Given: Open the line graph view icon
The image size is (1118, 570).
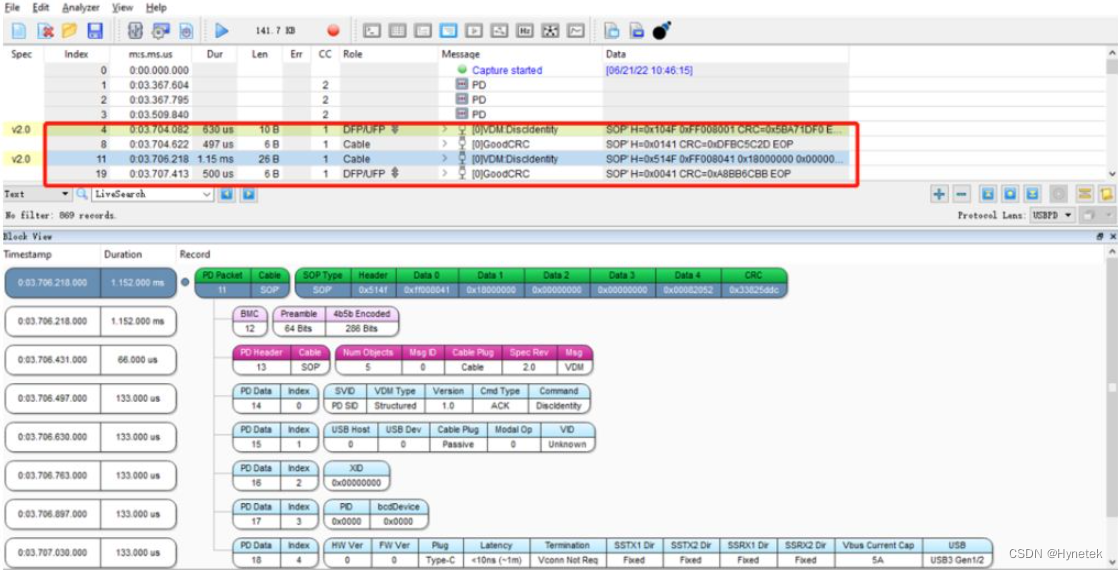Looking at the screenshot, I should click(576, 31).
